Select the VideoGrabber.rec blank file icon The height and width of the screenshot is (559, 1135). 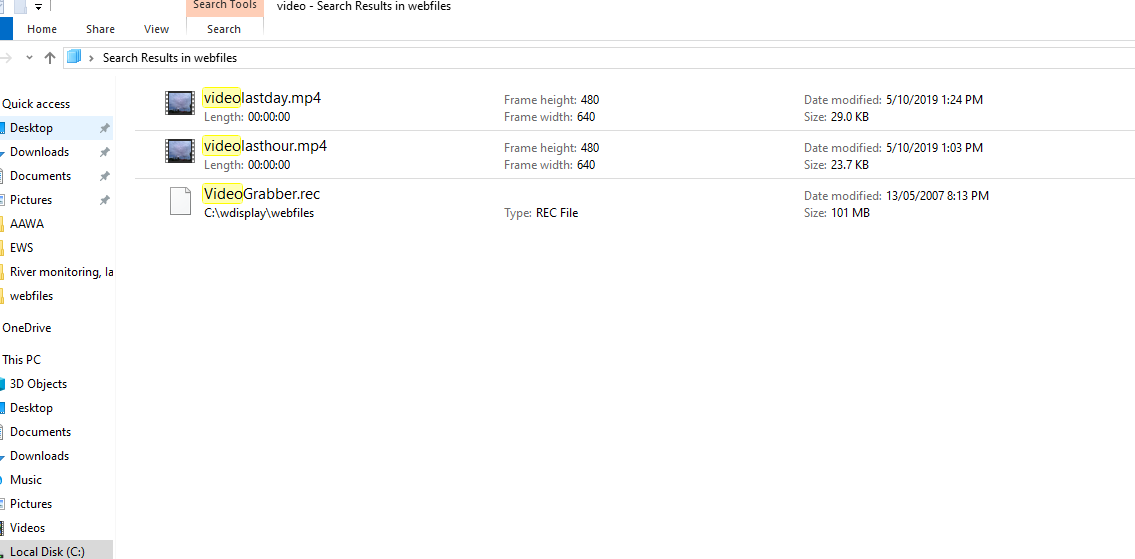coord(180,201)
